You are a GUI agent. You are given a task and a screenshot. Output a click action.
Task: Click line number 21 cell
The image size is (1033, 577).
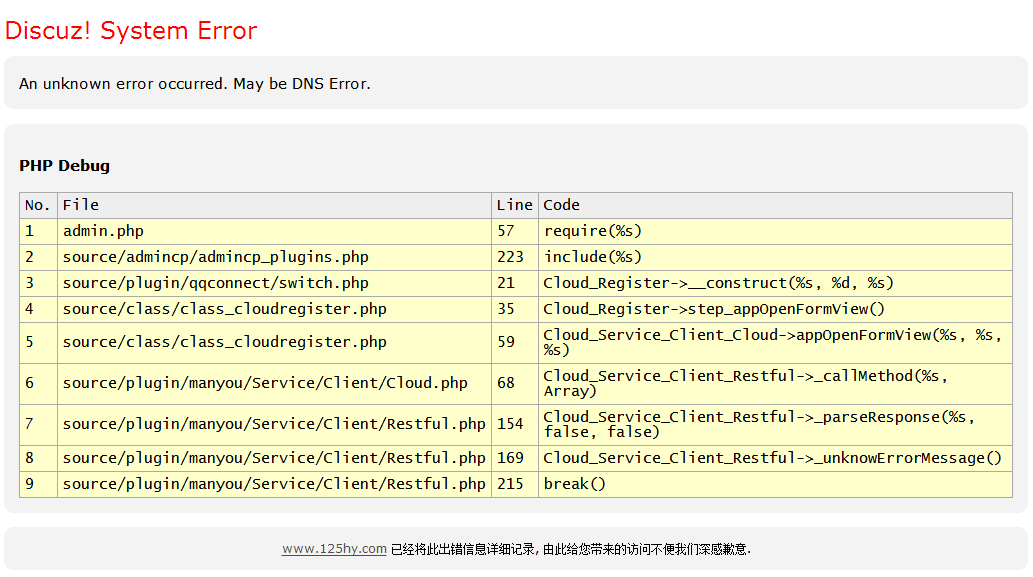(515, 283)
